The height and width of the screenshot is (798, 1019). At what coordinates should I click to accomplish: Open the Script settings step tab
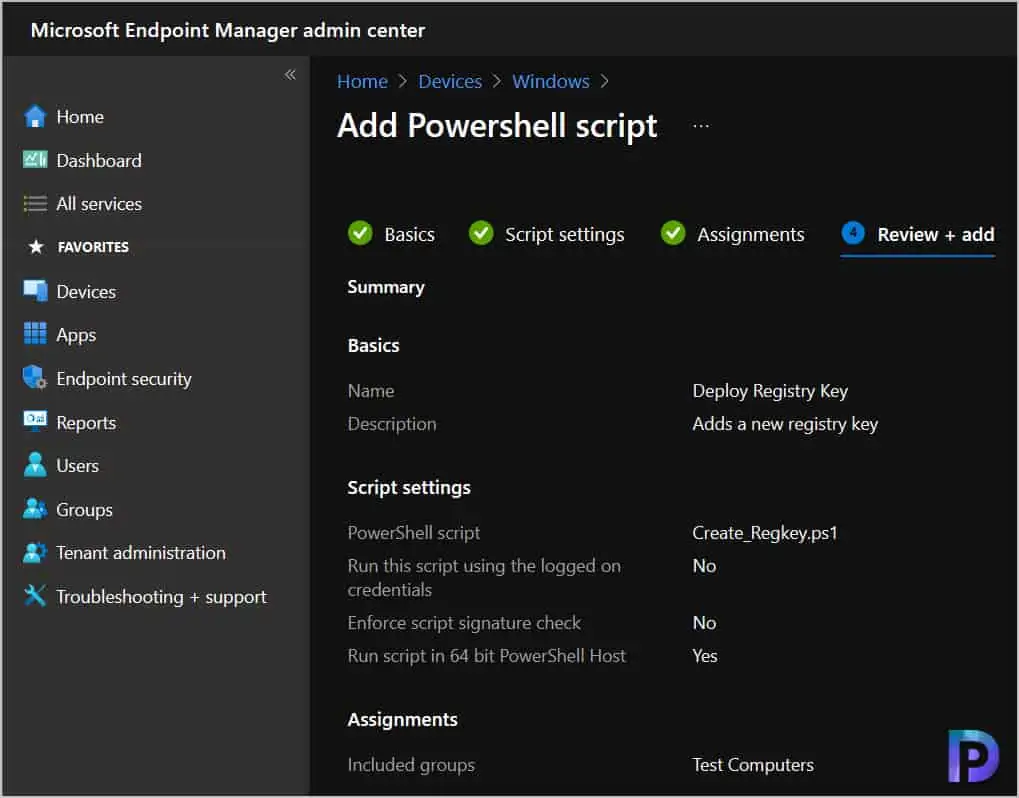tap(547, 234)
